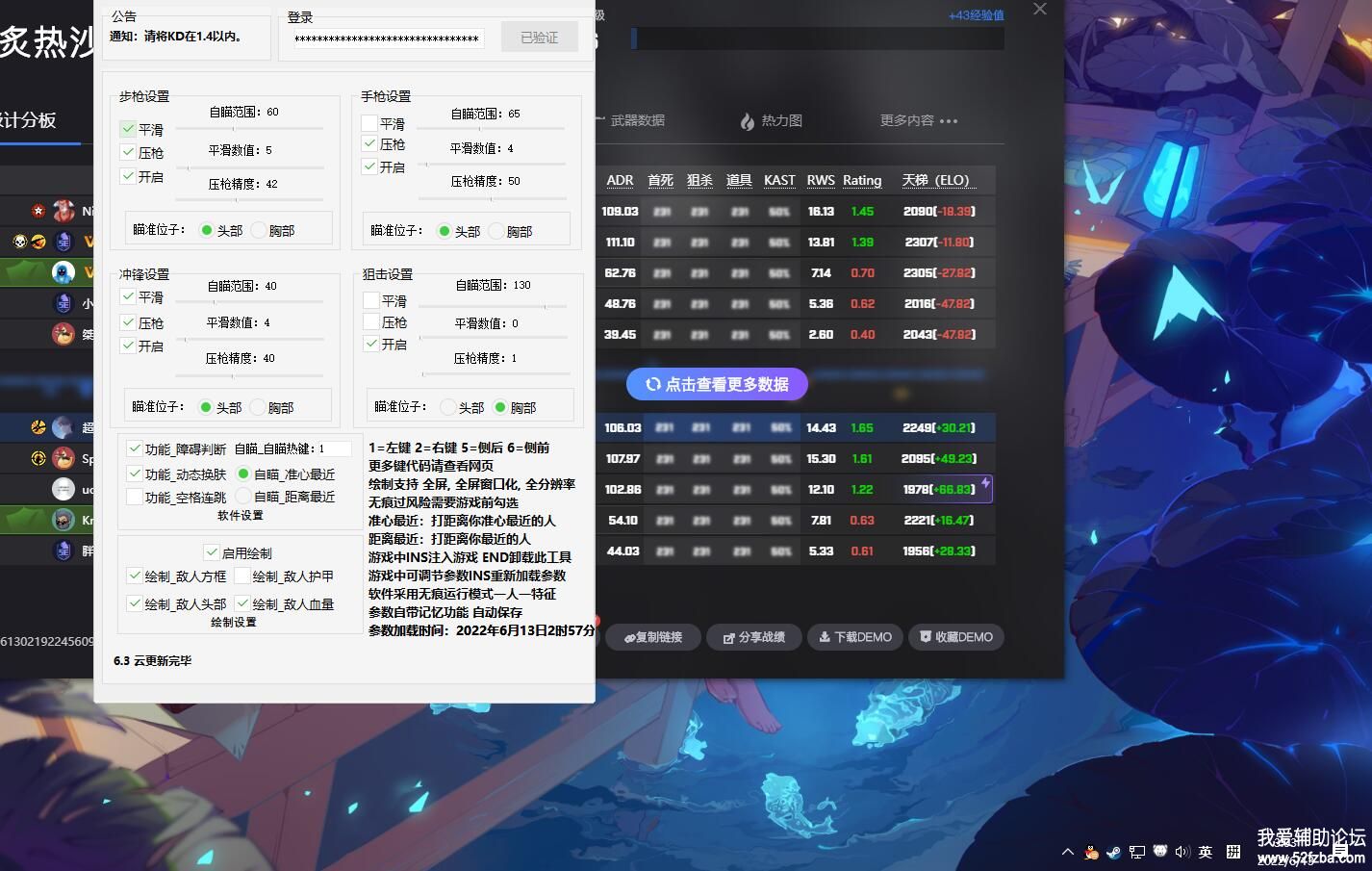1372x871 pixels.
Task: Click the sunglasses avatar beside the Kr player
Action: point(64,520)
